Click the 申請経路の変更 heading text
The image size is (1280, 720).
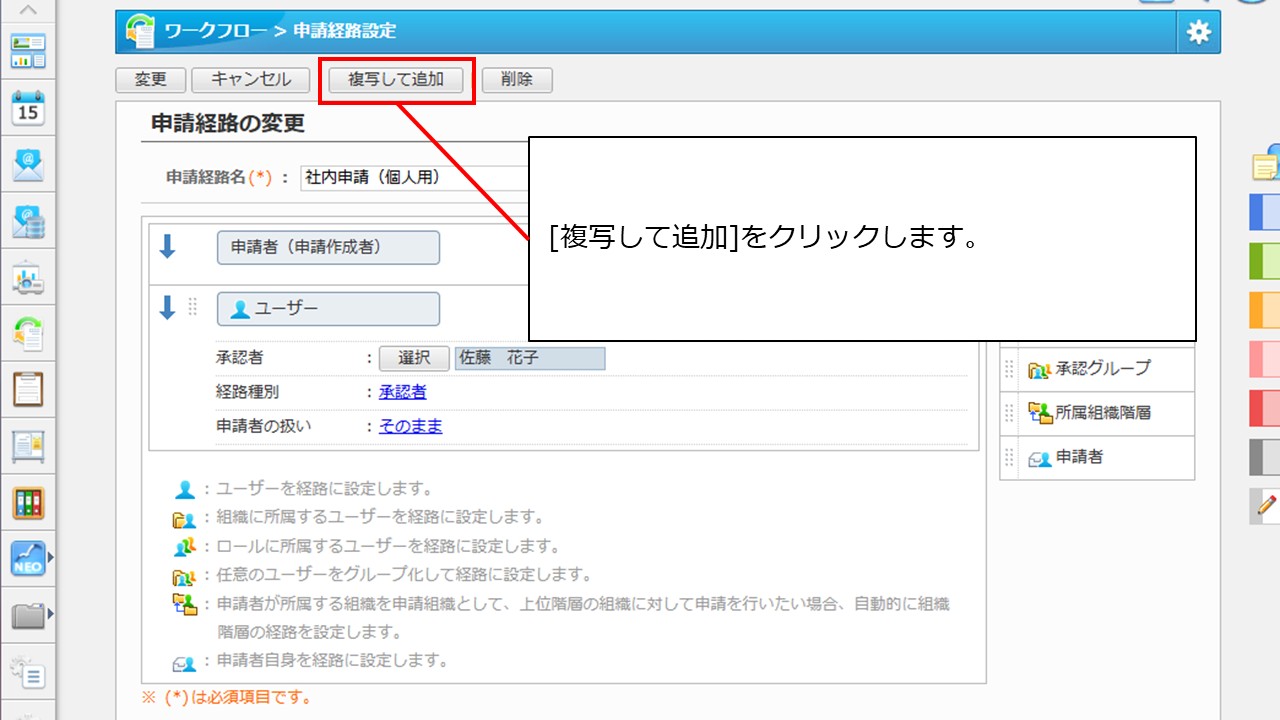[x=228, y=124]
